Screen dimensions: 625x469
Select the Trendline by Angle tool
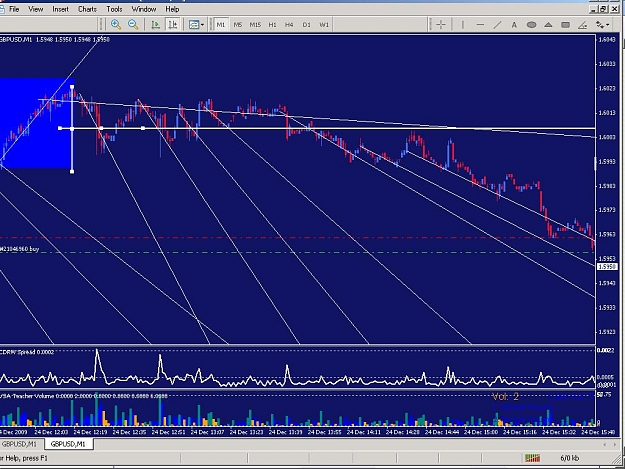[x=582, y=25]
